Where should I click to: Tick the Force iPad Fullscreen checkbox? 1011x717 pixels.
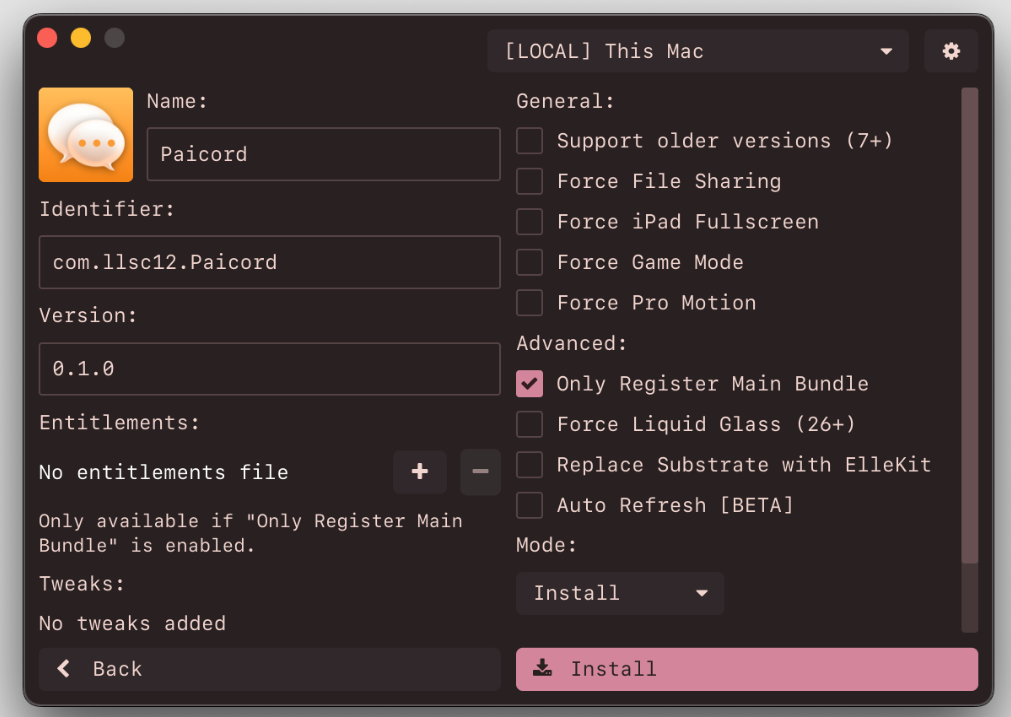coord(530,222)
